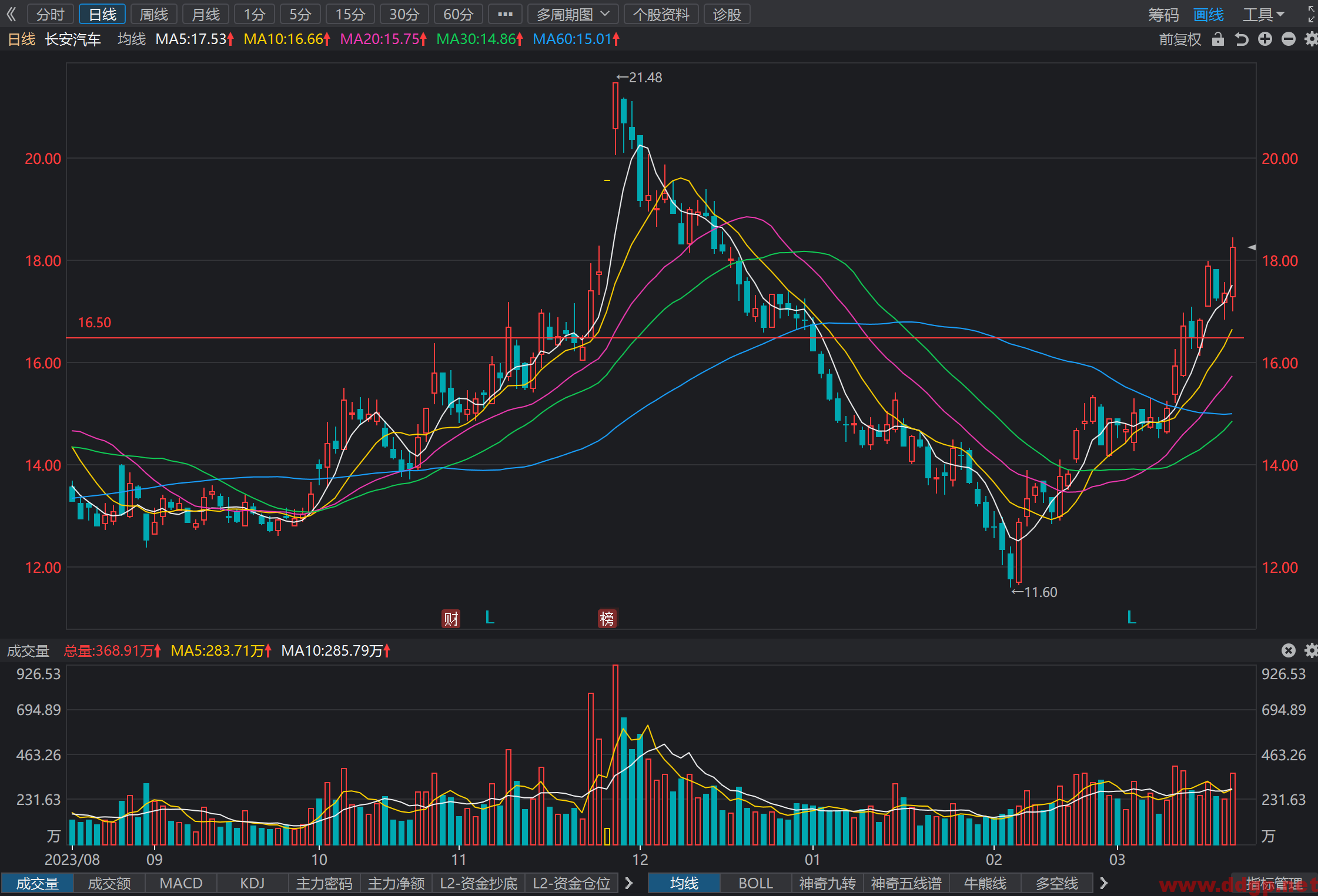Viewport: 1318px width, 896px height.
Task: Select the MACD indicator tab
Action: click(x=181, y=883)
